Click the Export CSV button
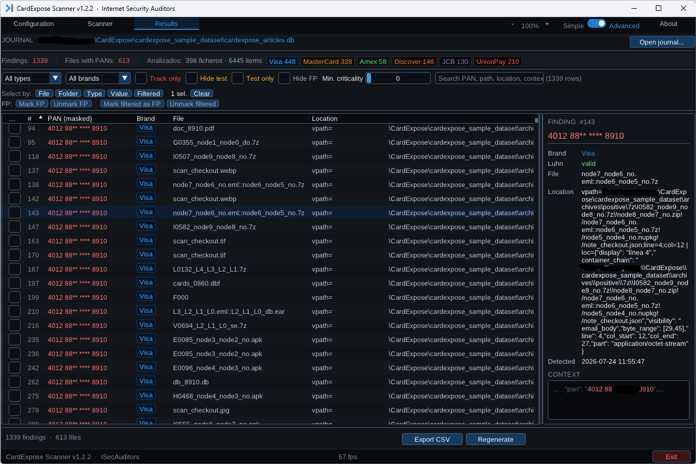 [x=432, y=439]
